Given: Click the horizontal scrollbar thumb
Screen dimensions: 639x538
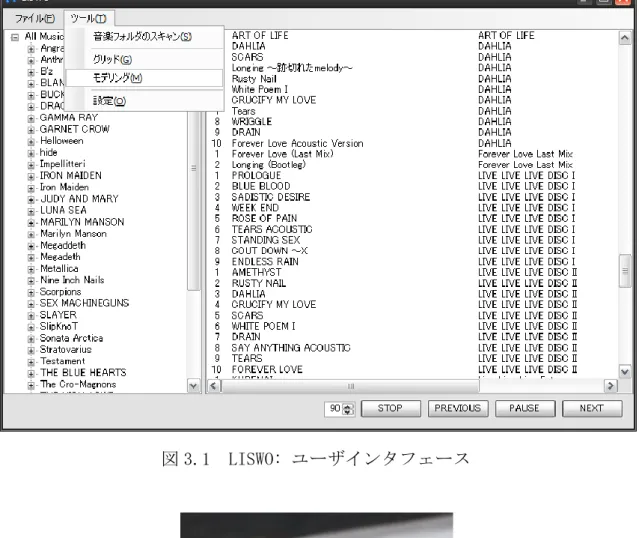Looking at the screenshot, I should click(350, 386).
